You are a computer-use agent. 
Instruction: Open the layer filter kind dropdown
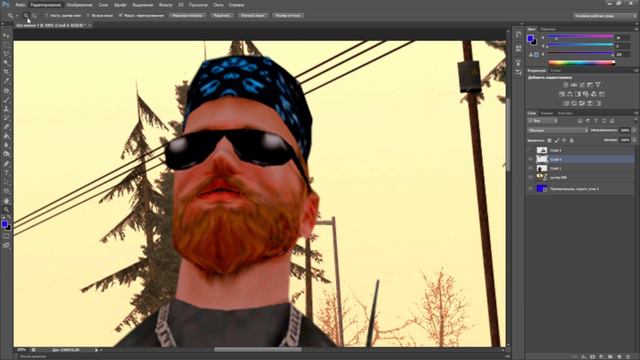[542, 121]
